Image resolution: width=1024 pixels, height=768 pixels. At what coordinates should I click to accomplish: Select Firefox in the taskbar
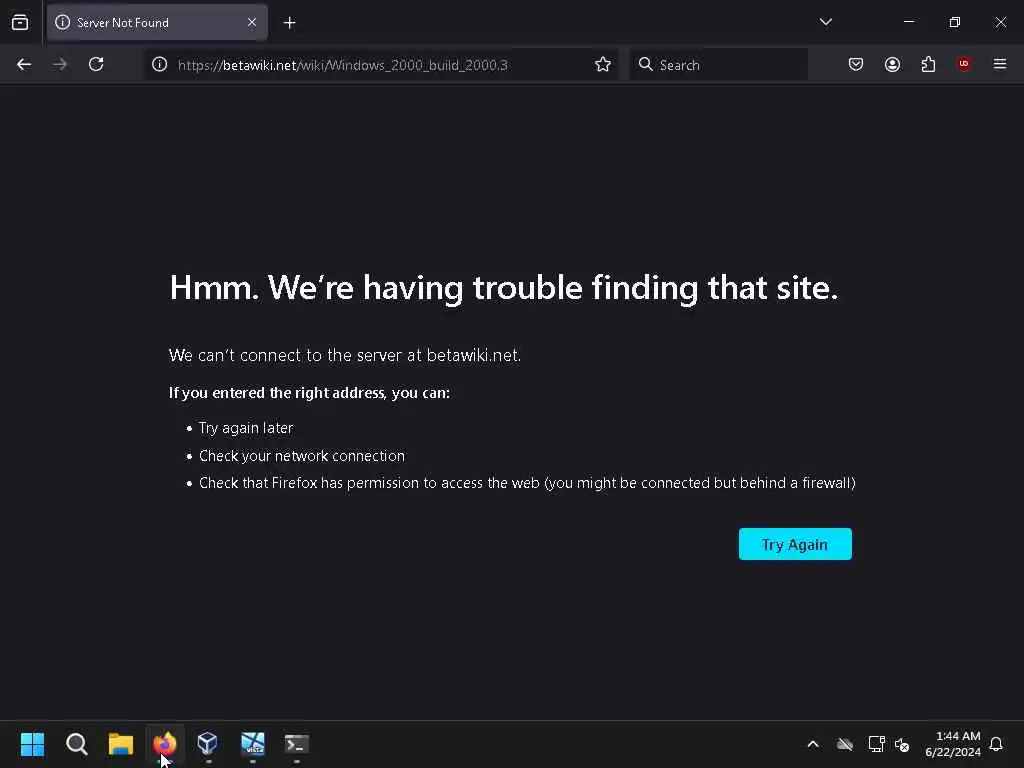pyautogui.click(x=165, y=744)
